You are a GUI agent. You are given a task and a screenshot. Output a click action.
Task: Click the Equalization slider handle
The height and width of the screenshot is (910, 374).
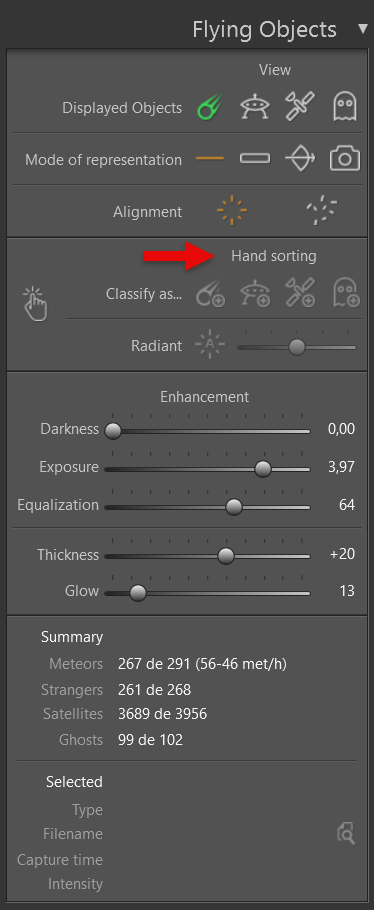pyautogui.click(x=234, y=507)
